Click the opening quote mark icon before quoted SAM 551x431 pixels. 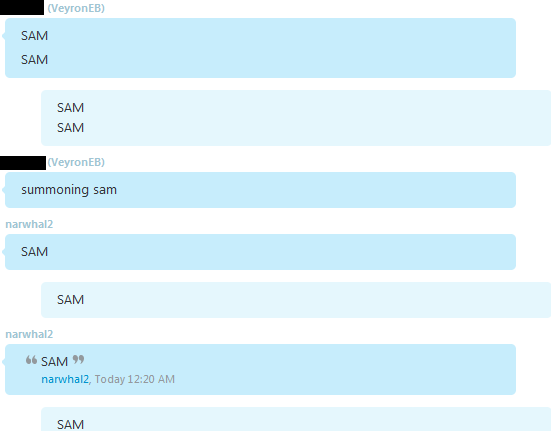[31, 360]
